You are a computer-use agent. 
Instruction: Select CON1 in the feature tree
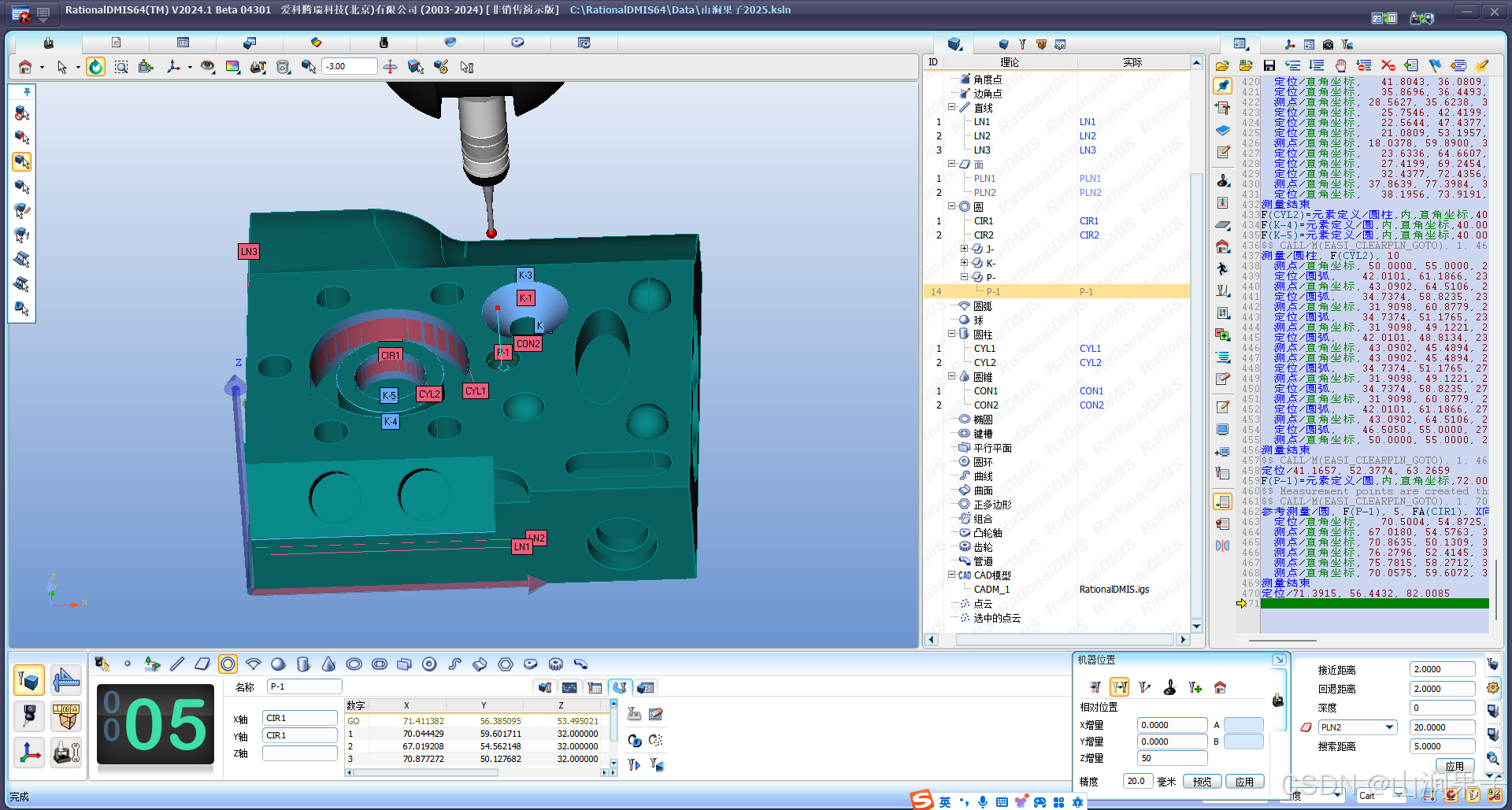985,391
